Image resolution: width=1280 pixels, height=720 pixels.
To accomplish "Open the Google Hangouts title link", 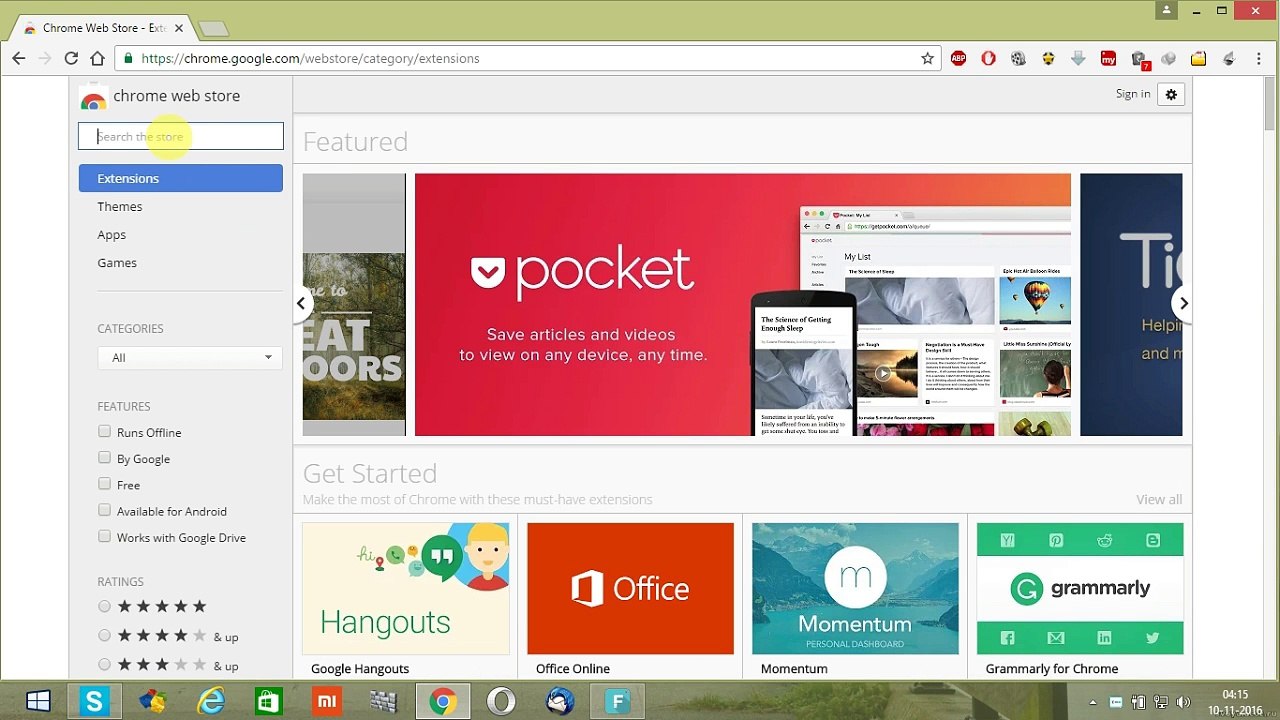I will 360,668.
